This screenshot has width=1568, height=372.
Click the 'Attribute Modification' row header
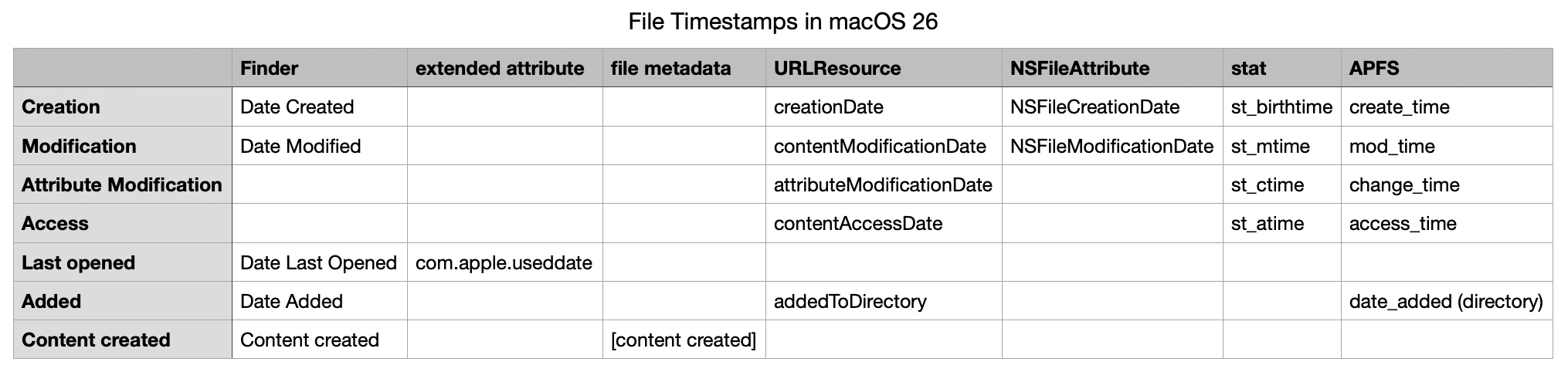[122, 185]
